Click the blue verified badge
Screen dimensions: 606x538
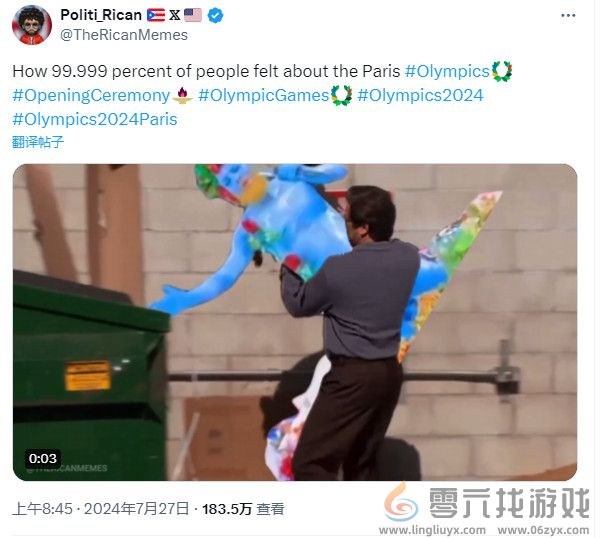click(215, 15)
